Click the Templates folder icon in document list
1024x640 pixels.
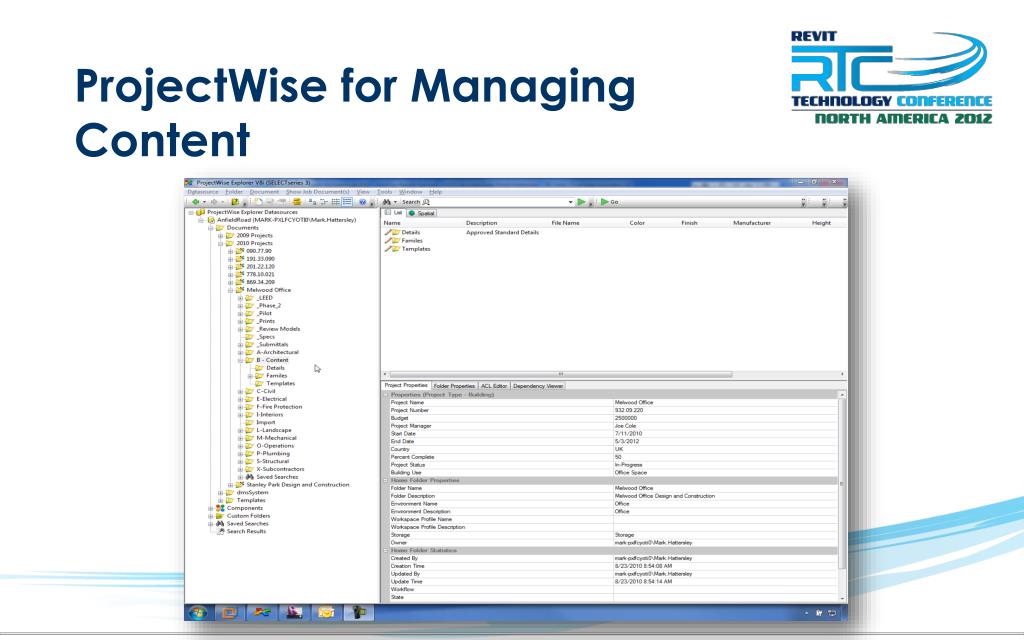coord(392,249)
